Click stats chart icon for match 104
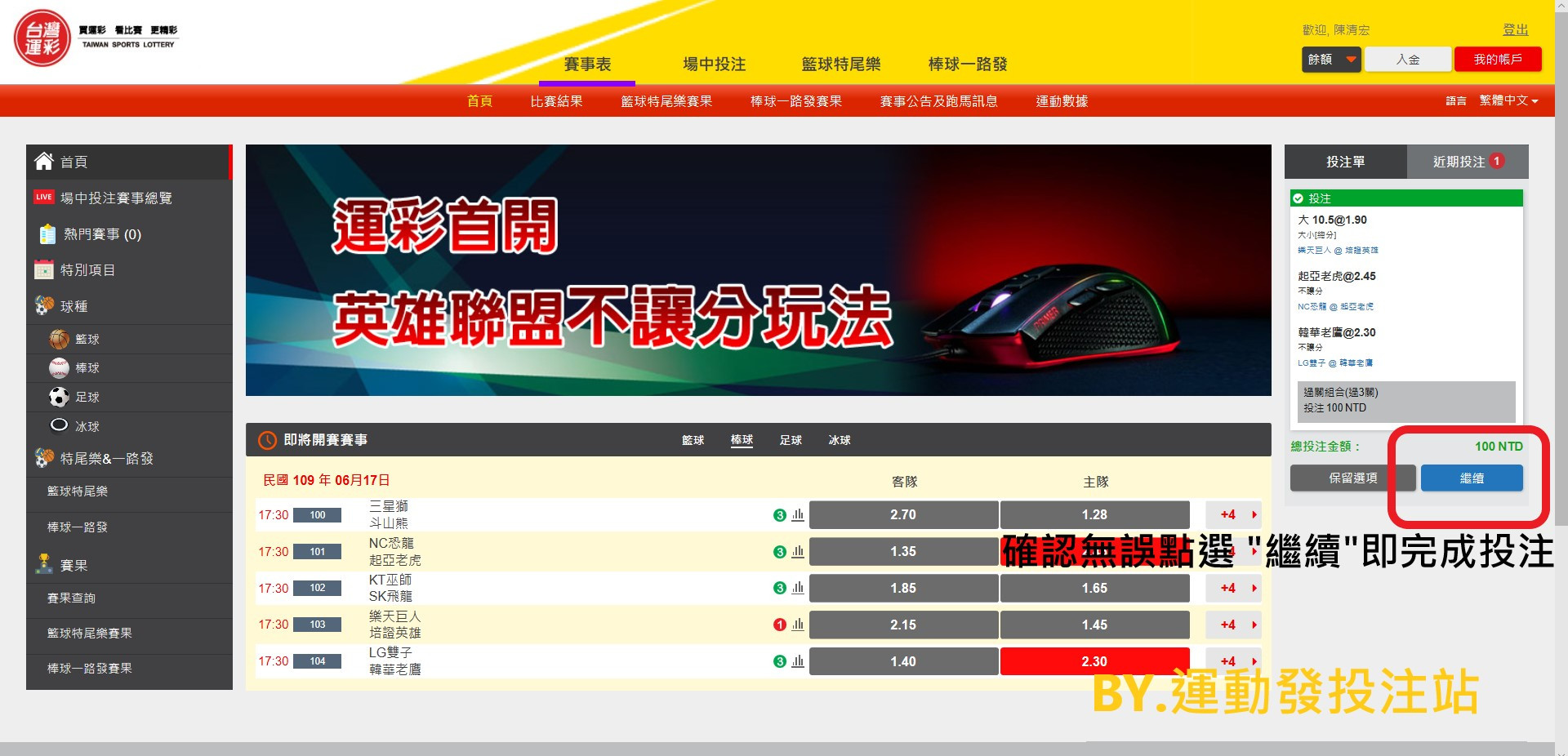This screenshot has width=1568, height=756. (x=798, y=661)
